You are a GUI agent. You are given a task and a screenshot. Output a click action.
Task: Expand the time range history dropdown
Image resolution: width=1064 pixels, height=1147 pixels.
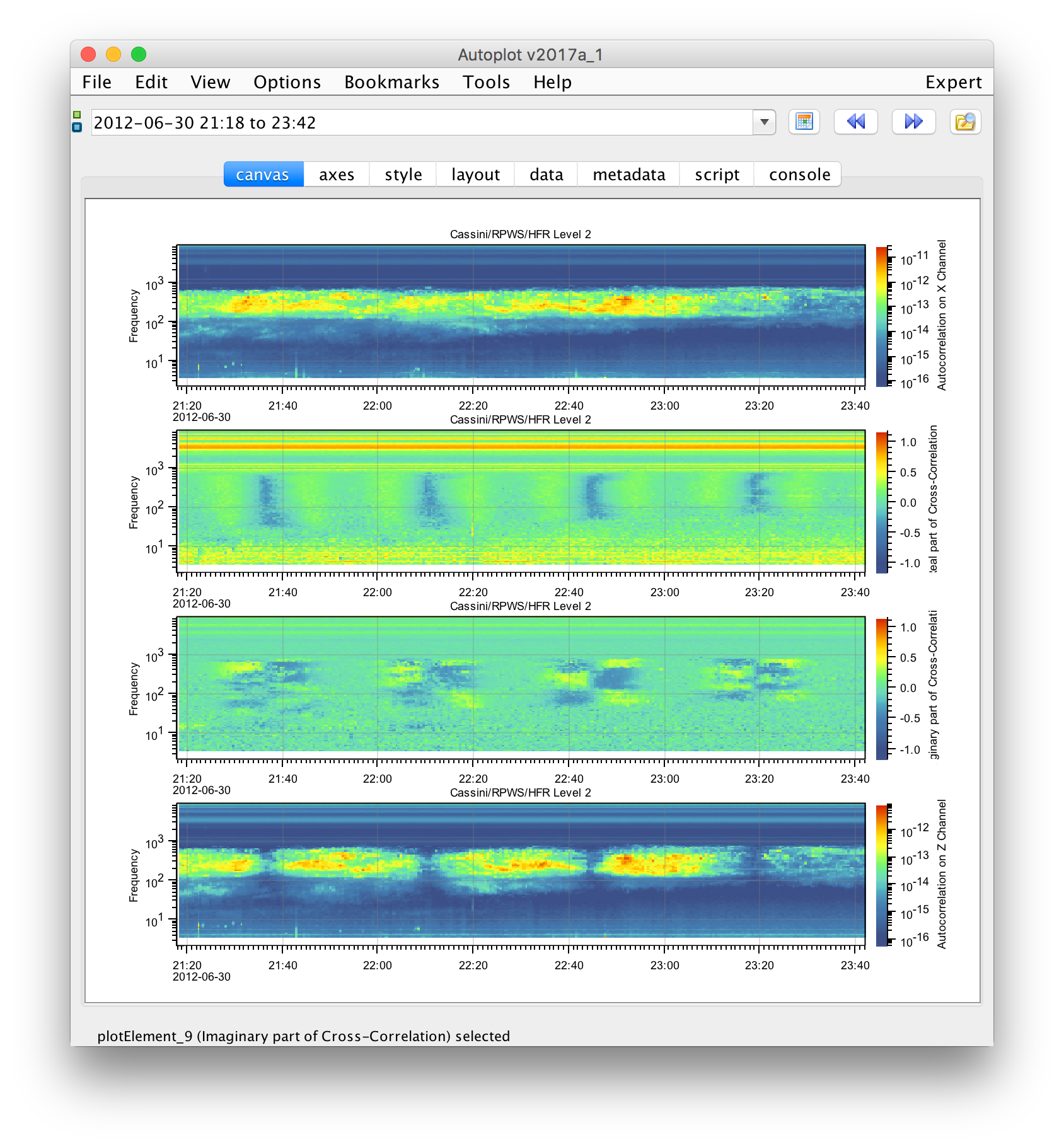(764, 122)
